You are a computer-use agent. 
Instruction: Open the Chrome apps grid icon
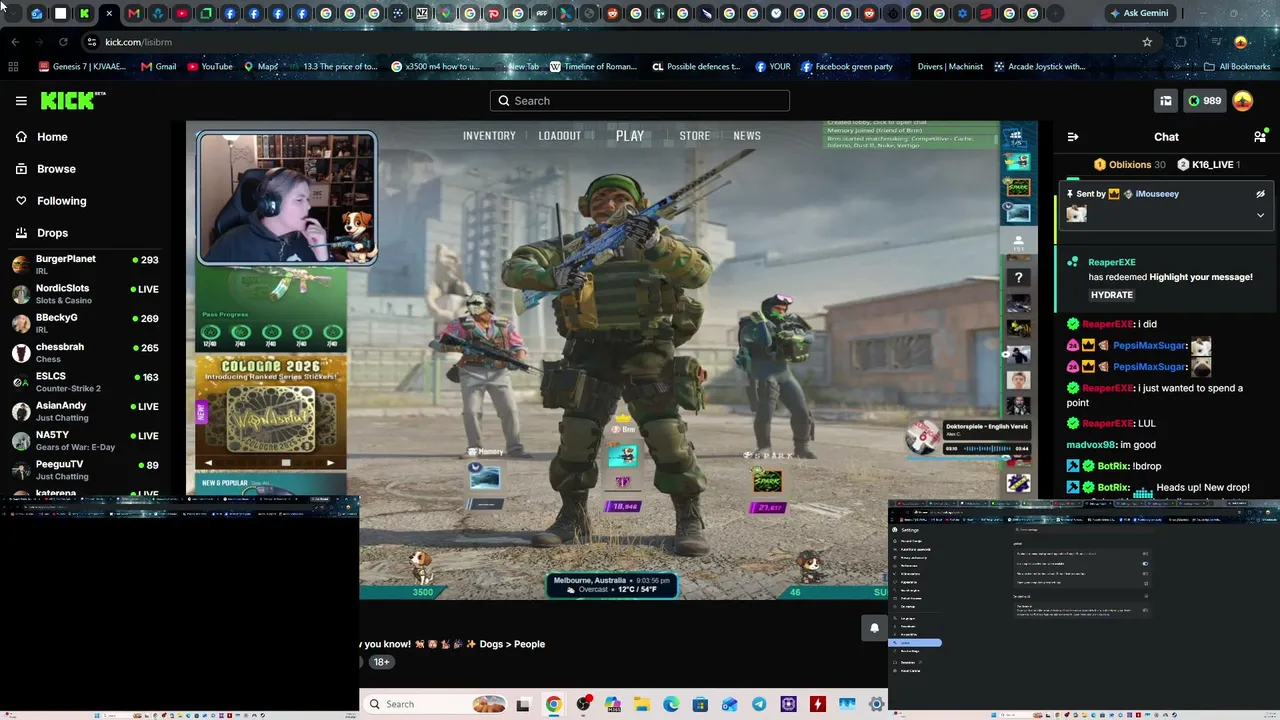[13, 67]
